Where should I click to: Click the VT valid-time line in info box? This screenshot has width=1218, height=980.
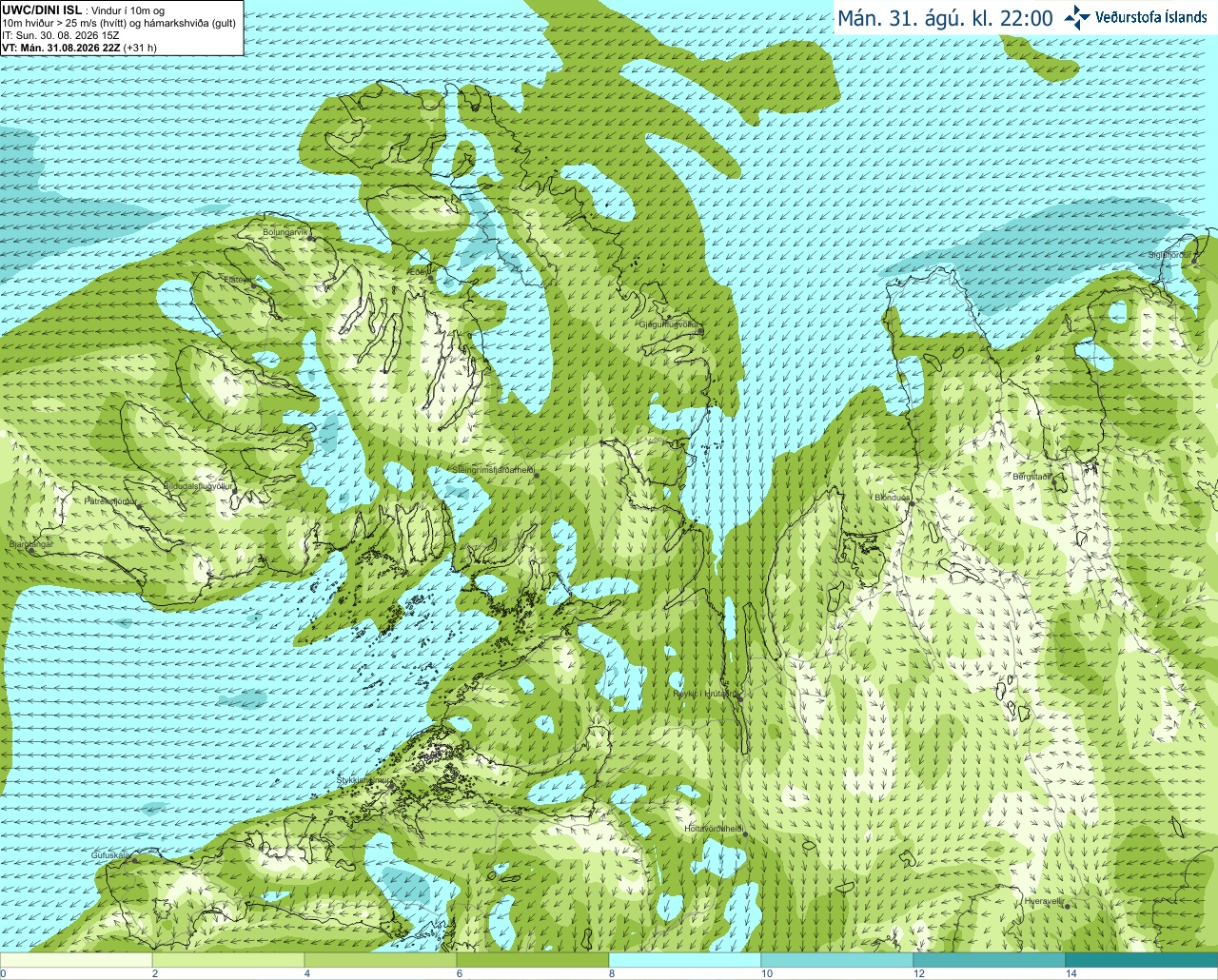click(x=80, y=48)
